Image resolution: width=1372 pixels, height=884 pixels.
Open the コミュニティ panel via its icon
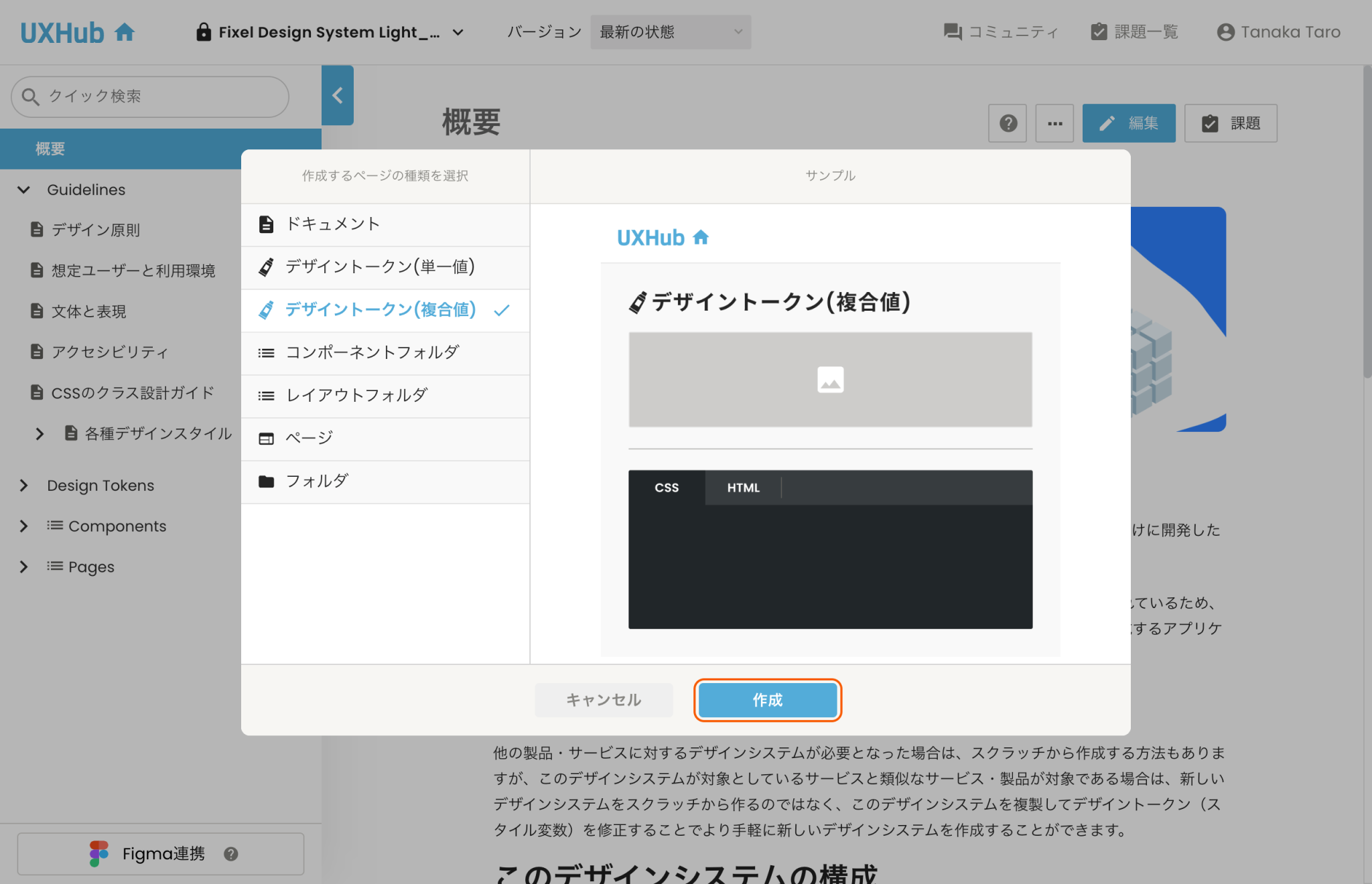coord(952,31)
